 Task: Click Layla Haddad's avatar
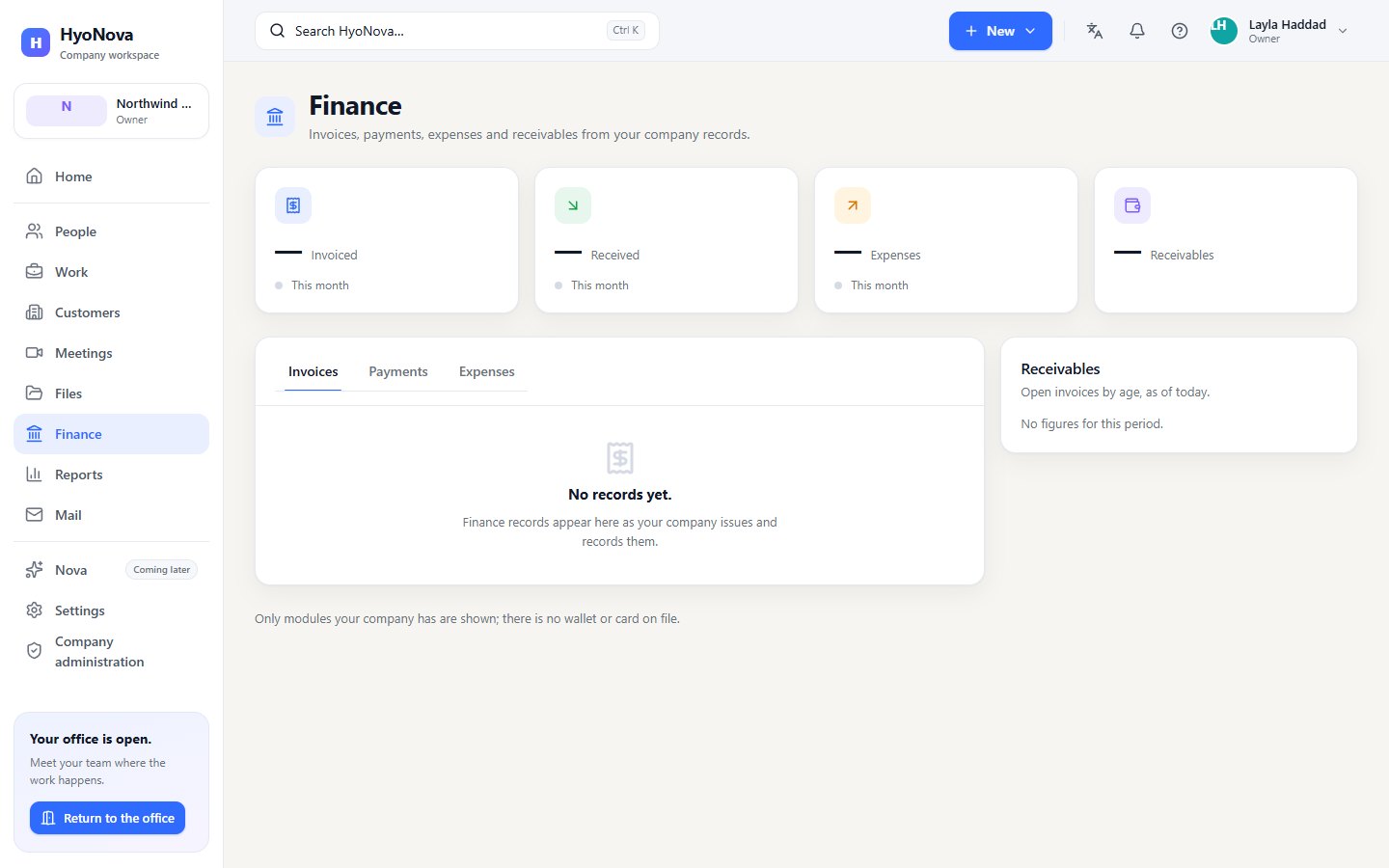(1224, 31)
